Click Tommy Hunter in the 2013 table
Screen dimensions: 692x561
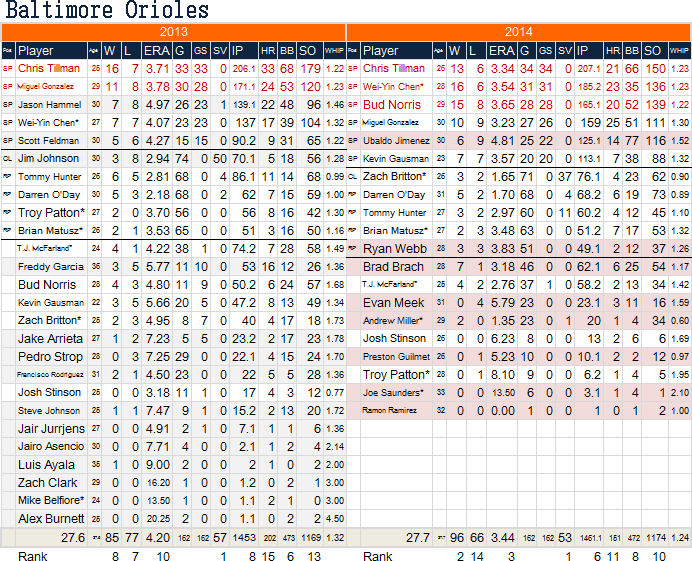click(x=49, y=177)
